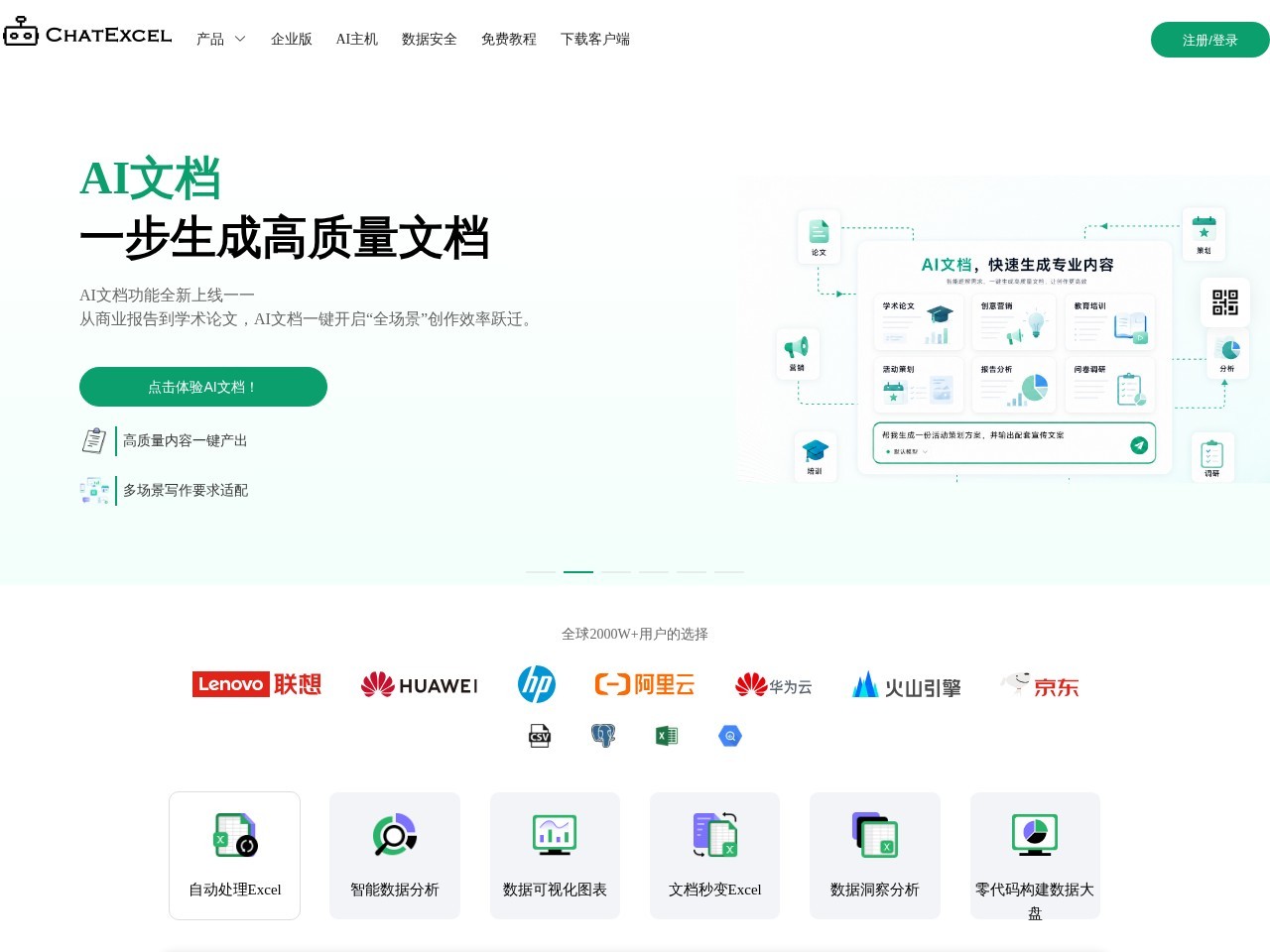The image size is (1270, 952).
Task: Click the orange 阿里云 brand logo
Action: pyautogui.click(x=645, y=684)
